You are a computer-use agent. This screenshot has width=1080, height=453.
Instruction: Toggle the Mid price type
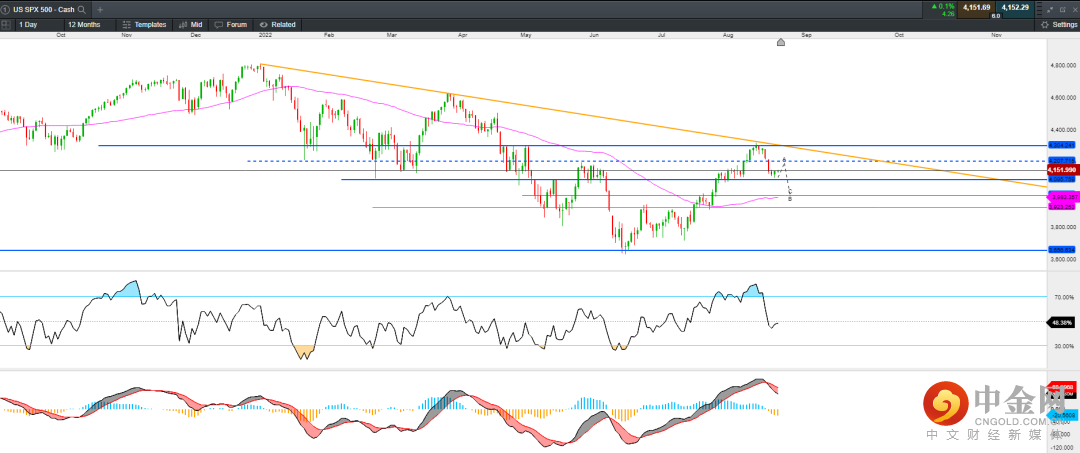click(x=190, y=23)
